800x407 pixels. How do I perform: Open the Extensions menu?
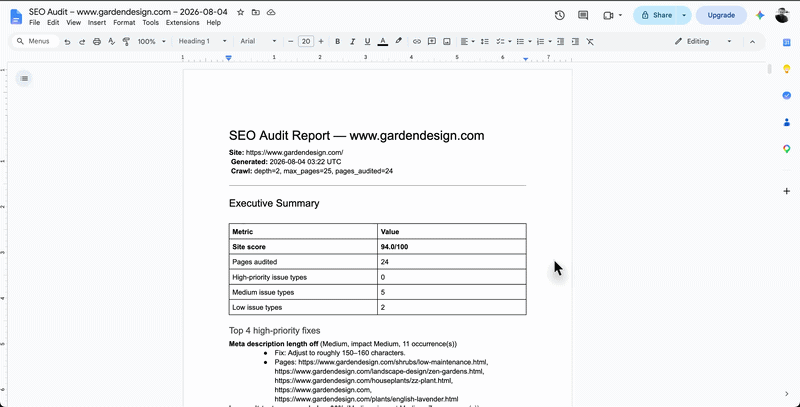coord(183,23)
